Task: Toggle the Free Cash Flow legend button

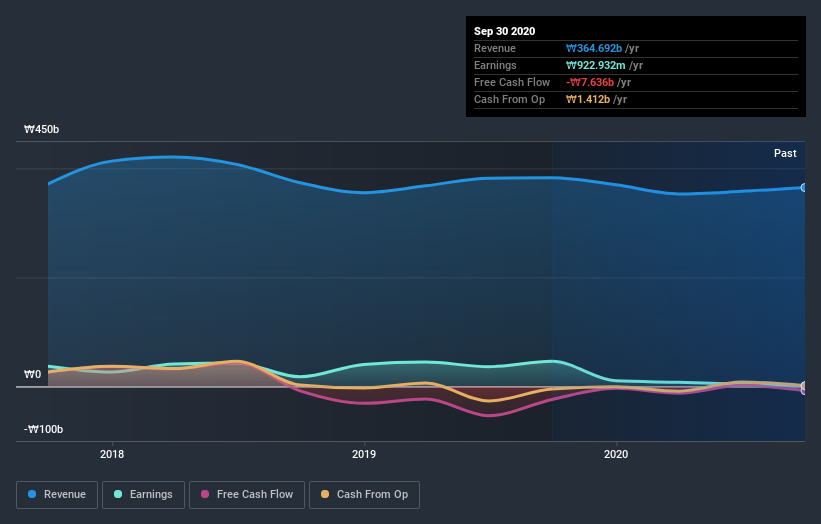Action: click(247, 495)
